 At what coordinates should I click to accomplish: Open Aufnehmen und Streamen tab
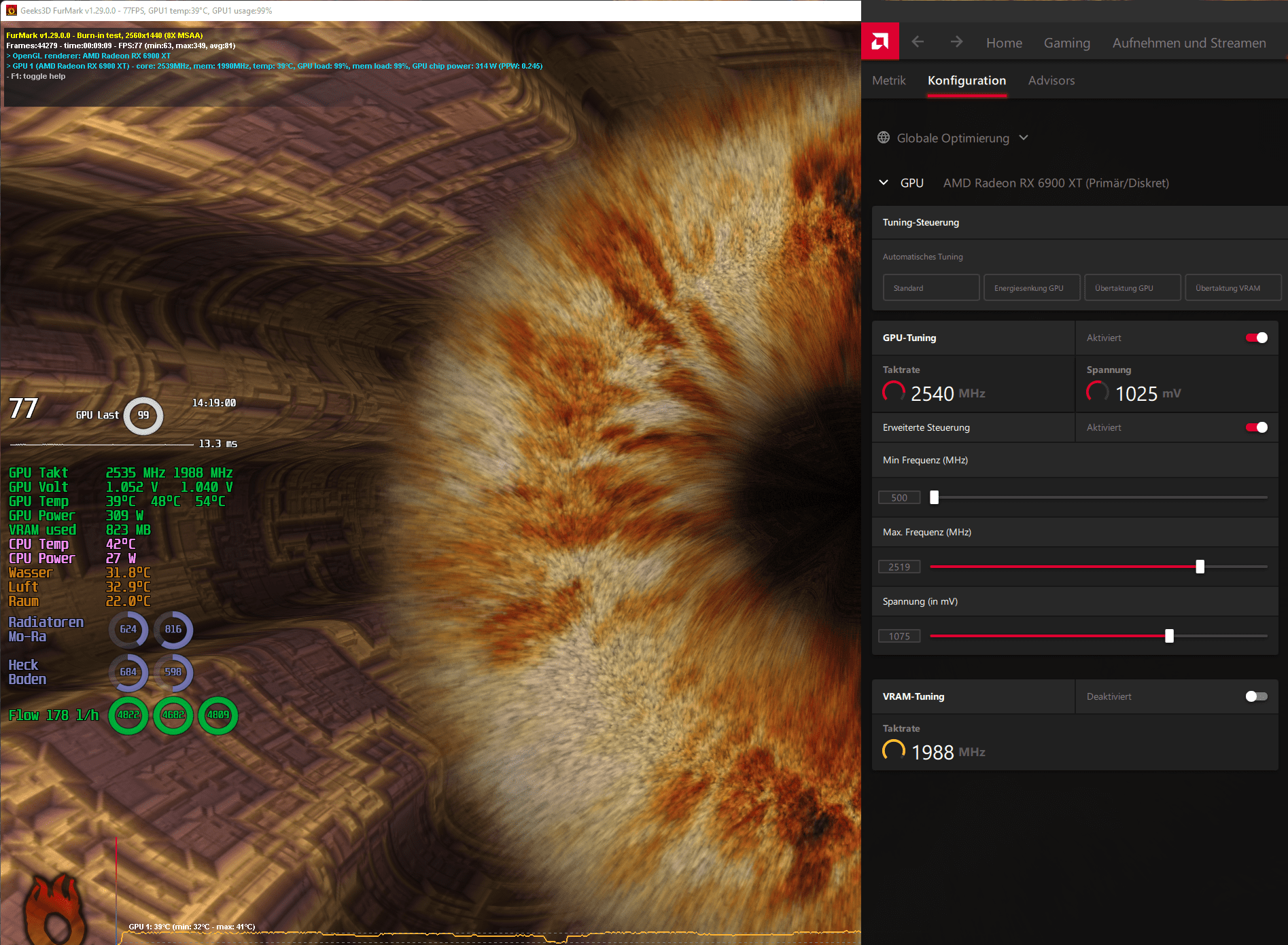point(1189,43)
